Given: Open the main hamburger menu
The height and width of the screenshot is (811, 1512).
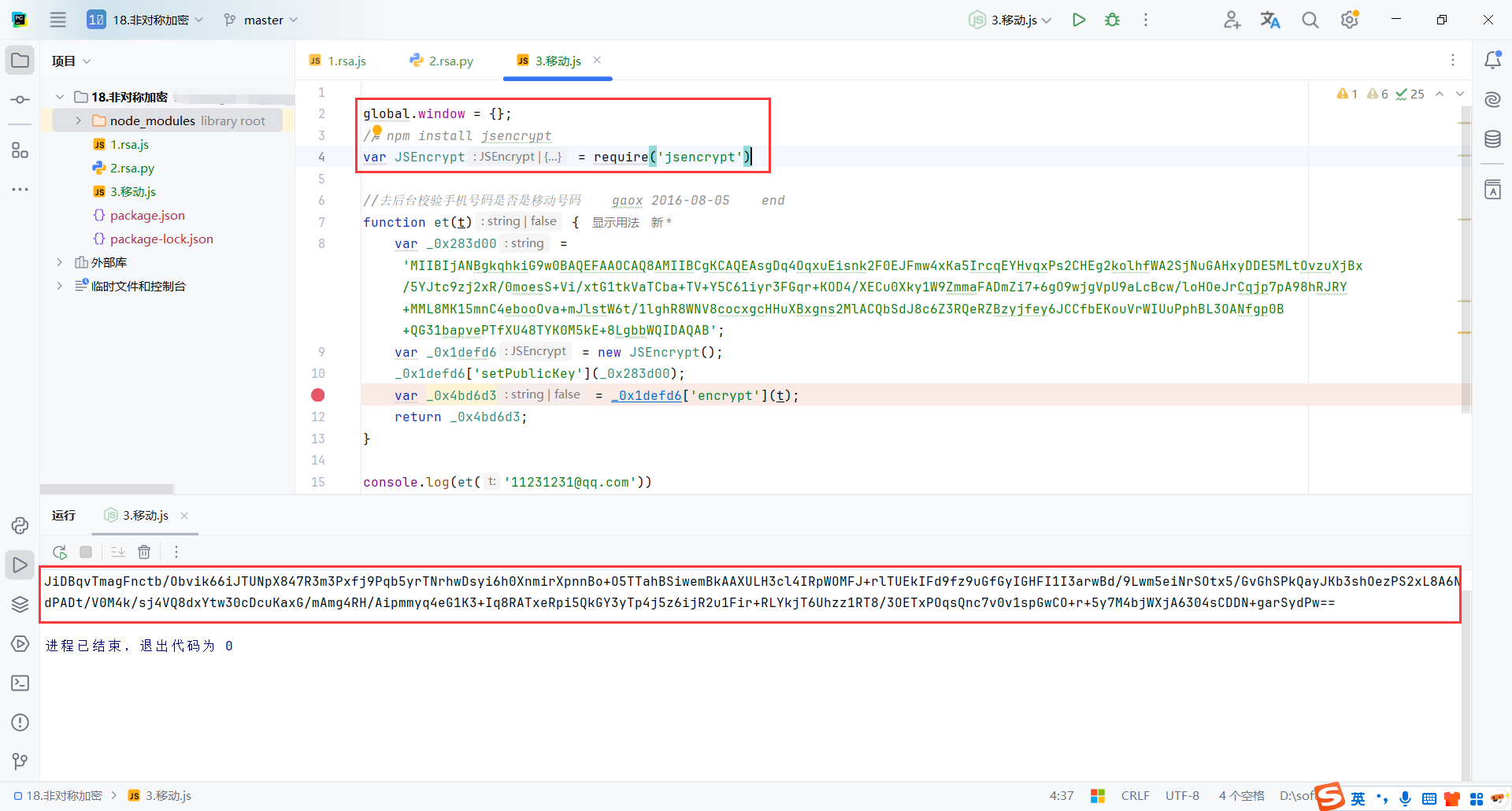Looking at the screenshot, I should [x=57, y=20].
